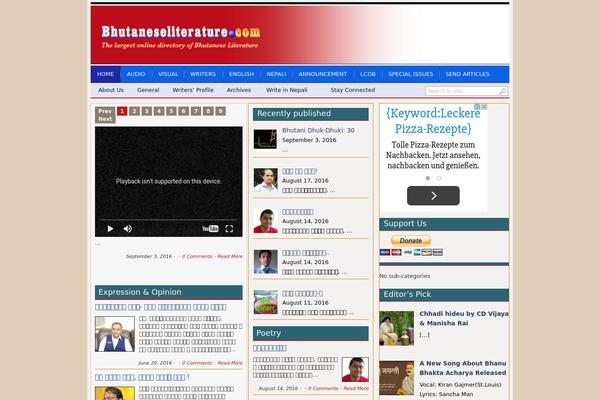Screen dimensions: 600x400
Task: Open the WRITERS menu item
Action: (x=203, y=74)
